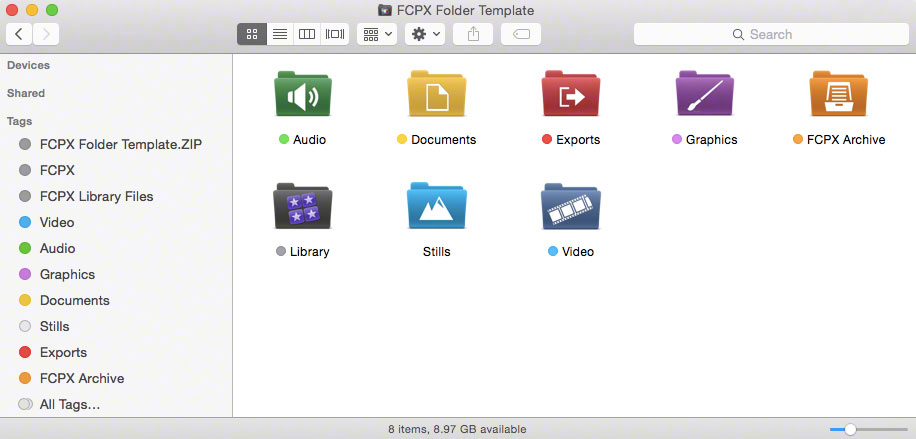Screen dimensions: 916x439
Task: Switch to Cover Flow view
Action: click(335, 34)
